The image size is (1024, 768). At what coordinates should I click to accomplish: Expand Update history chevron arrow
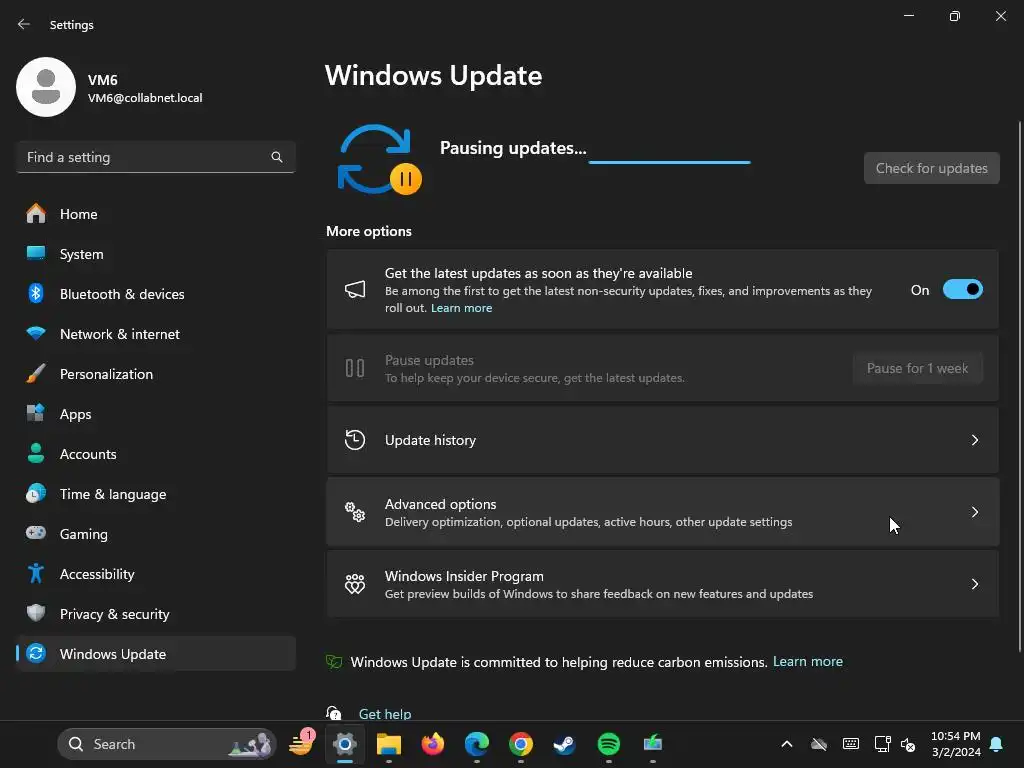974,440
